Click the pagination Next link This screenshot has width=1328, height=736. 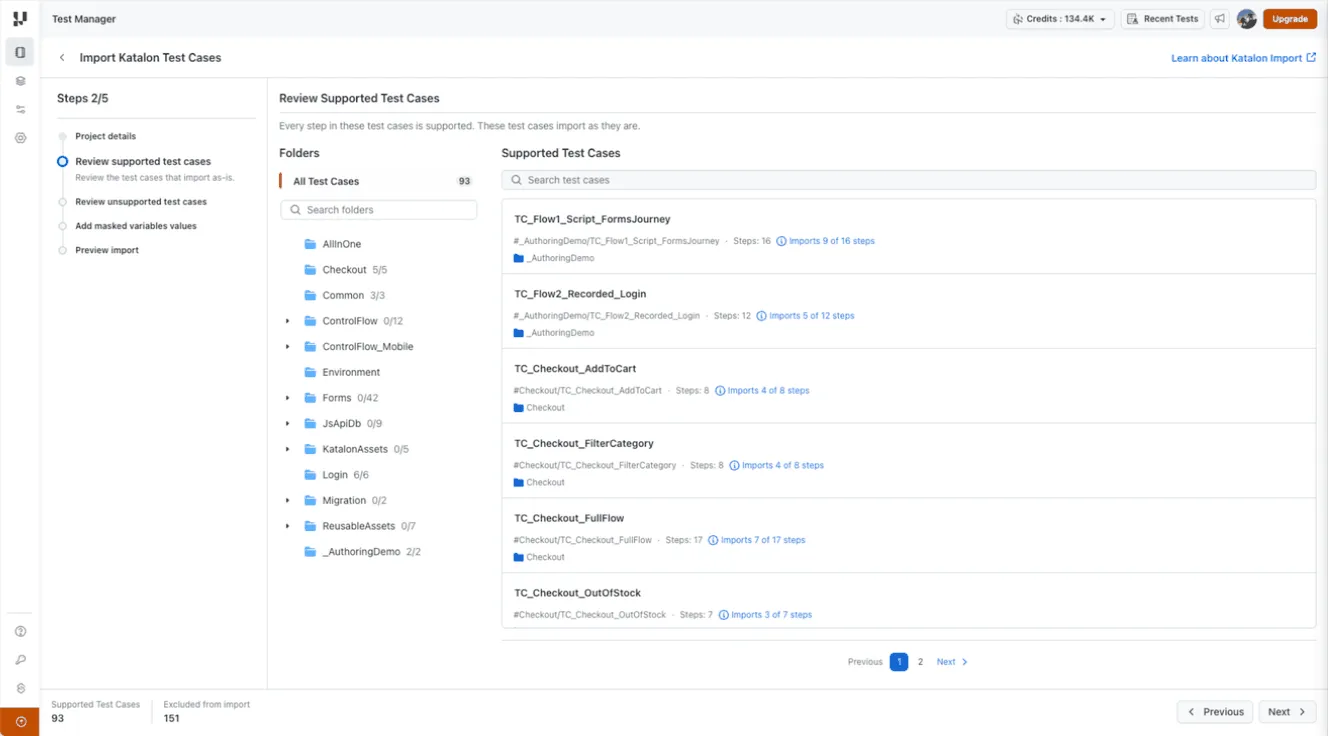pos(952,662)
